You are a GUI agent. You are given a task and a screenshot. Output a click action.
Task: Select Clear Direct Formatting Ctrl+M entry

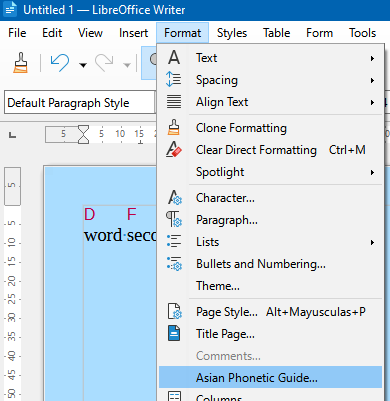click(270, 150)
